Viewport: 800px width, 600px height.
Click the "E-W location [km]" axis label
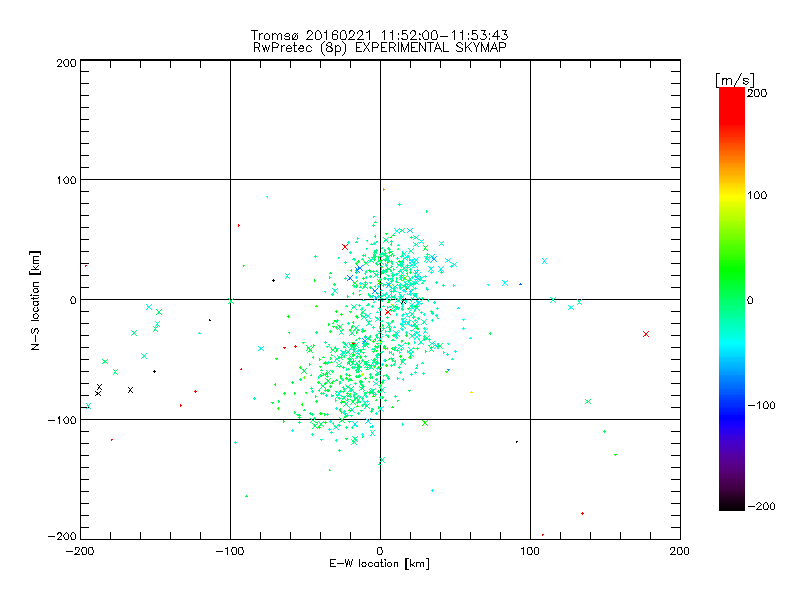point(379,564)
